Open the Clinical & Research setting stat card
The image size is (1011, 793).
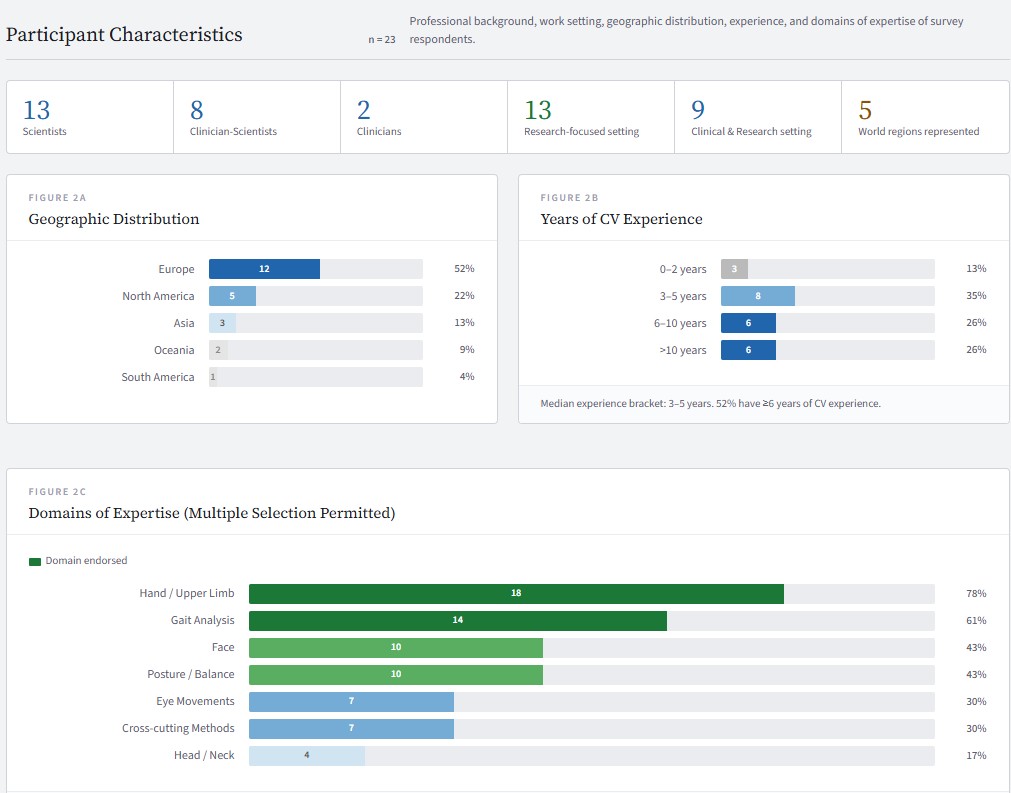coord(758,117)
